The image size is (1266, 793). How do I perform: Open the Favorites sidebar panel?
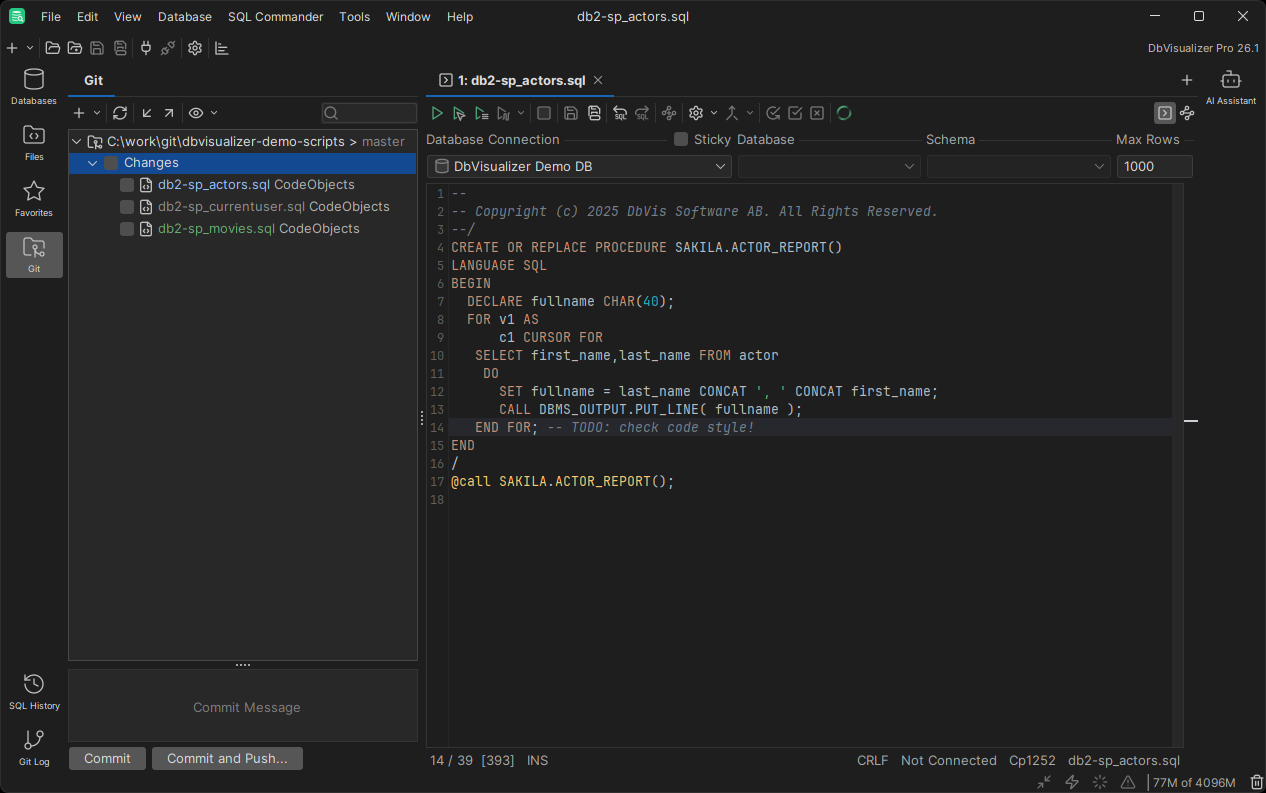tap(34, 199)
